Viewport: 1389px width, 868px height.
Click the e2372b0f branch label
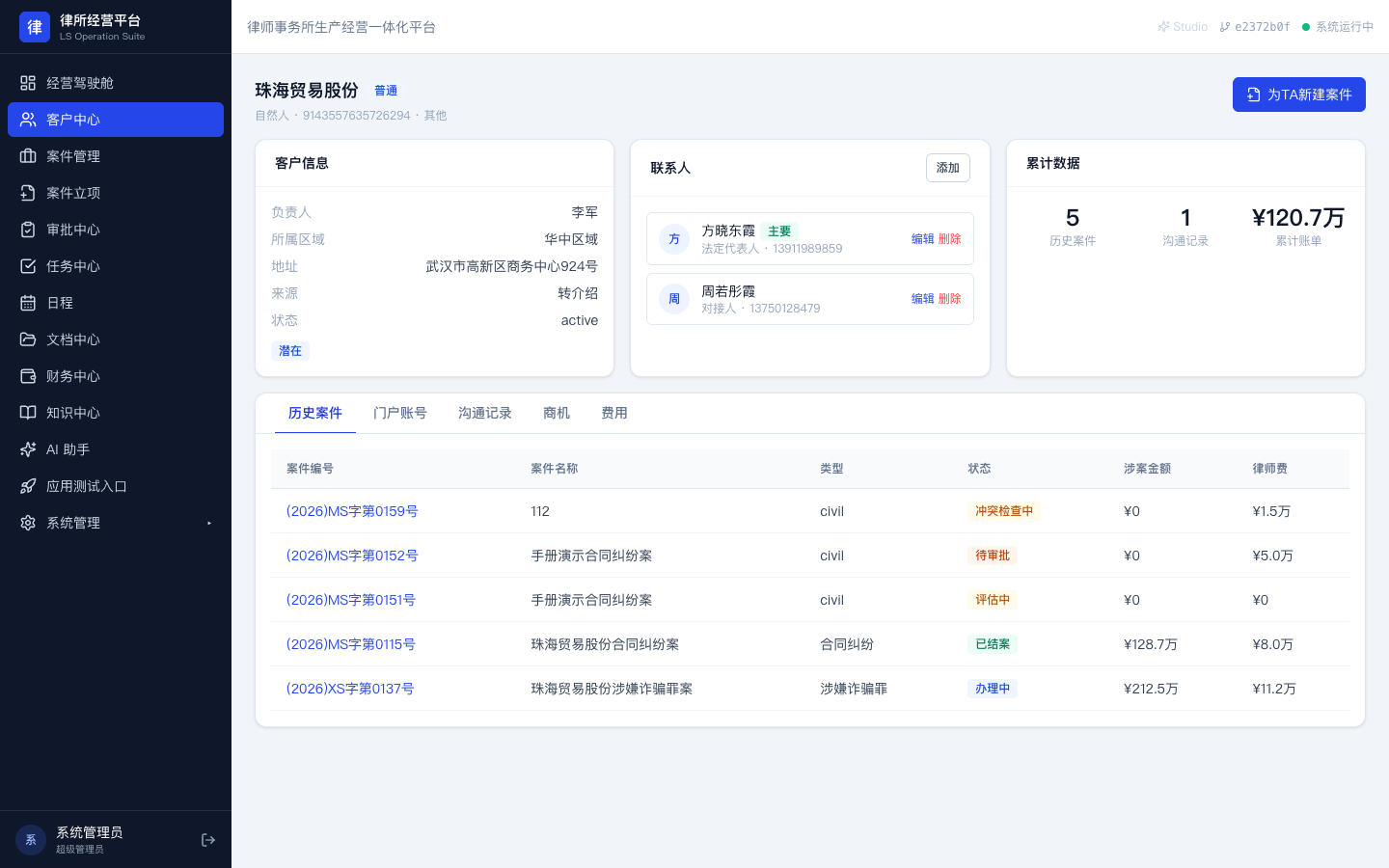point(1255,27)
